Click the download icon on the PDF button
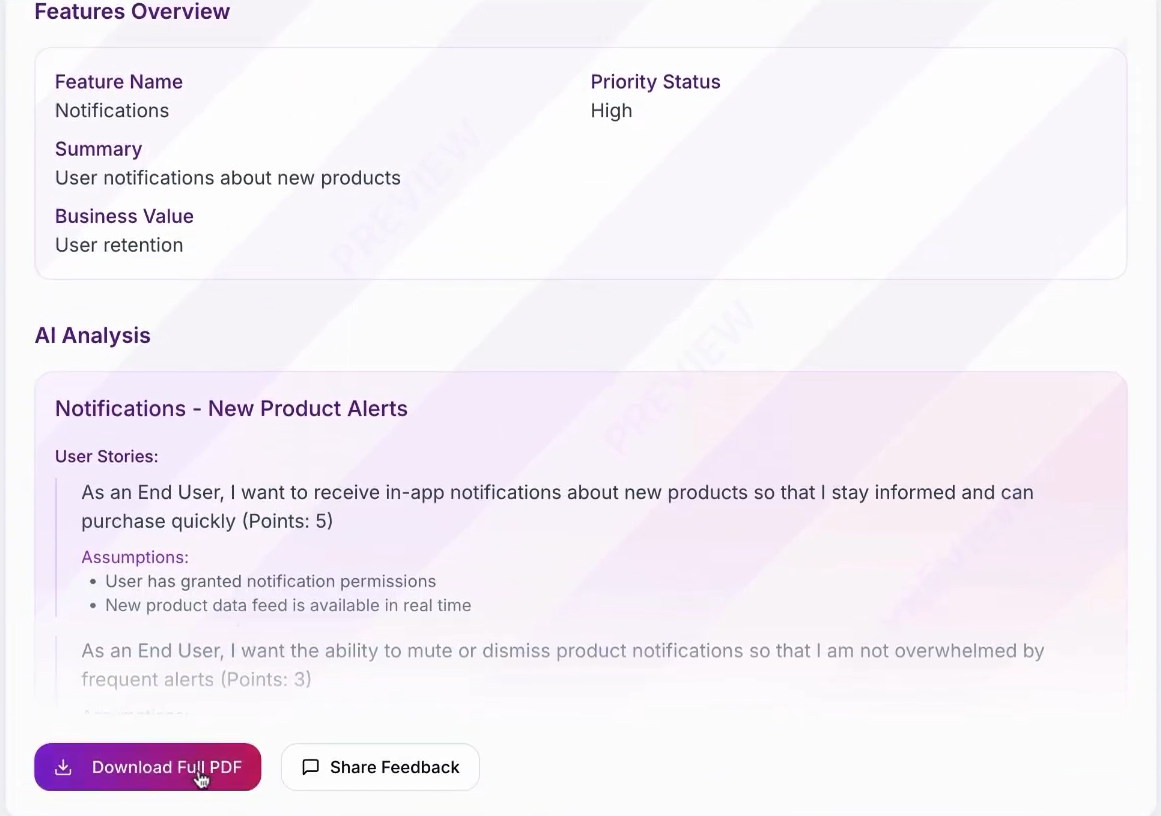 click(64, 767)
